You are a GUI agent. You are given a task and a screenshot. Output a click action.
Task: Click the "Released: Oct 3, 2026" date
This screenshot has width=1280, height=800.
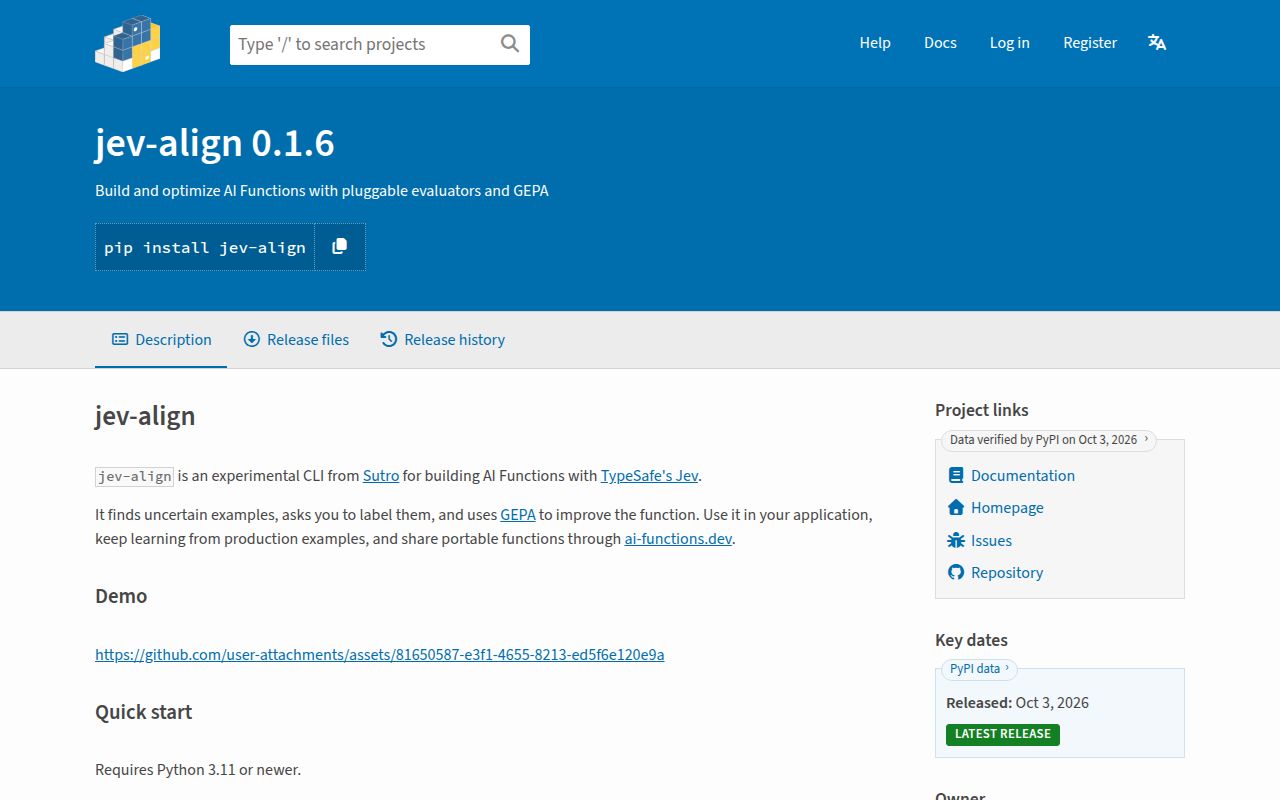1017,703
